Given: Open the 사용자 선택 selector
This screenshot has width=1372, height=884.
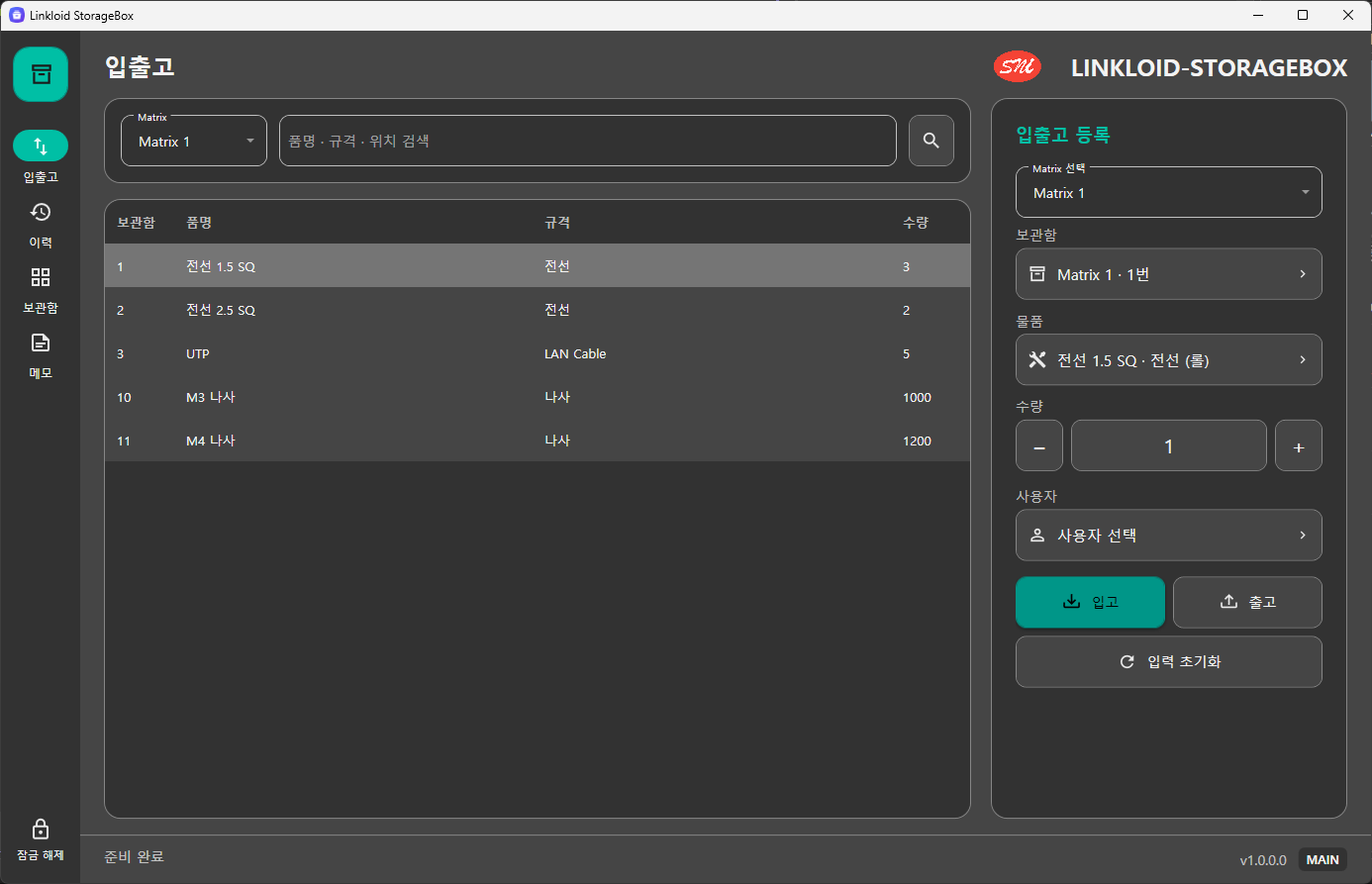Looking at the screenshot, I should [1169, 536].
